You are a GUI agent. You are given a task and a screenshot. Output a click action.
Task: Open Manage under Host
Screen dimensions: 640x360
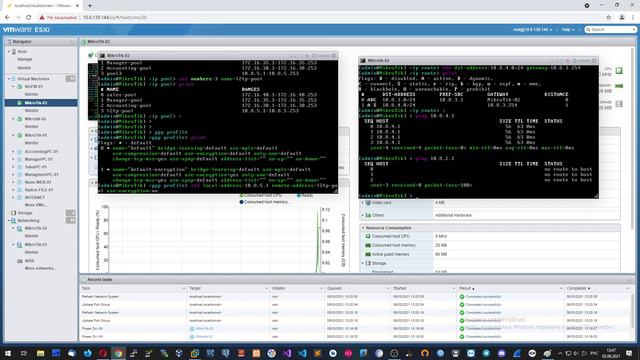point(24,60)
